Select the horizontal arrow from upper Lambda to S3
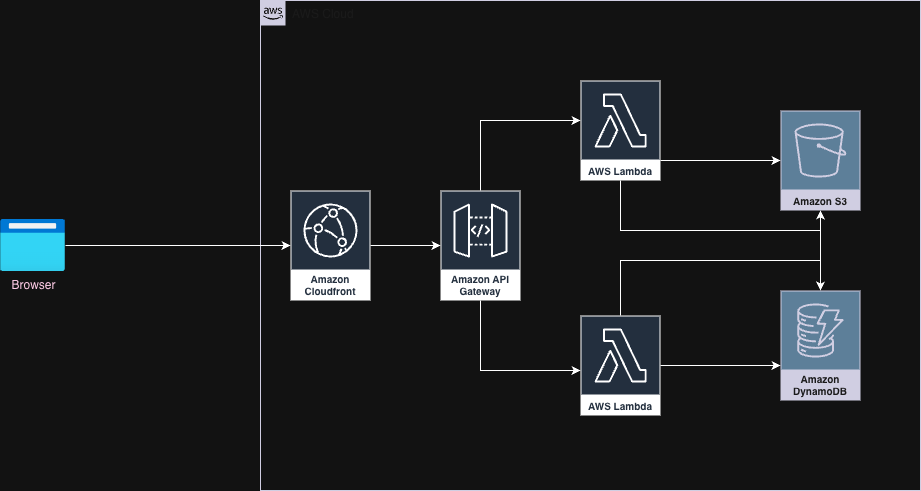The height and width of the screenshot is (491, 921). click(x=720, y=160)
